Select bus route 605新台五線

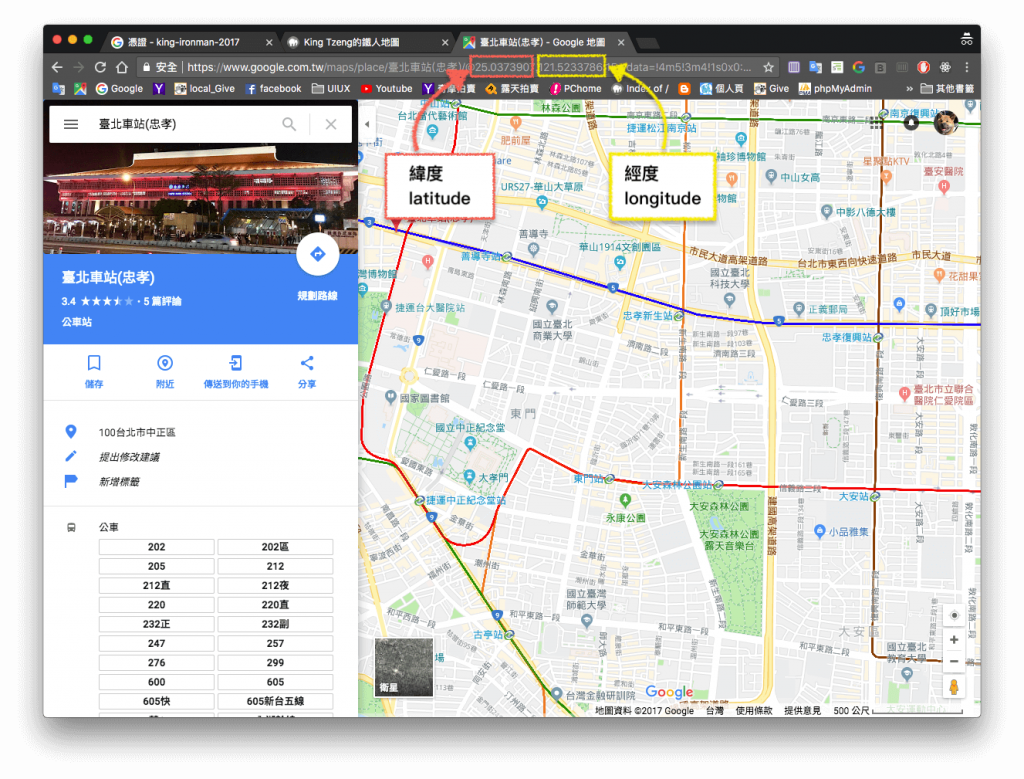[275, 701]
